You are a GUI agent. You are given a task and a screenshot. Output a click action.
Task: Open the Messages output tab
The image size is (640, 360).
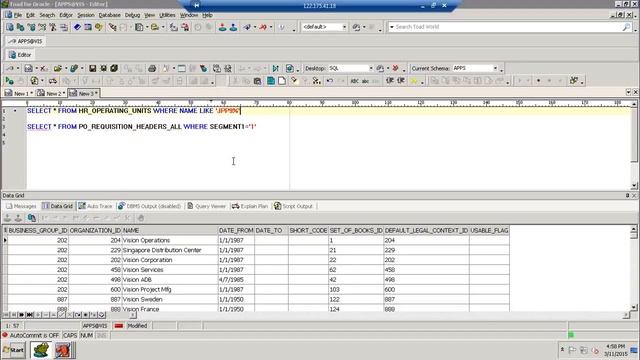pos(21,206)
